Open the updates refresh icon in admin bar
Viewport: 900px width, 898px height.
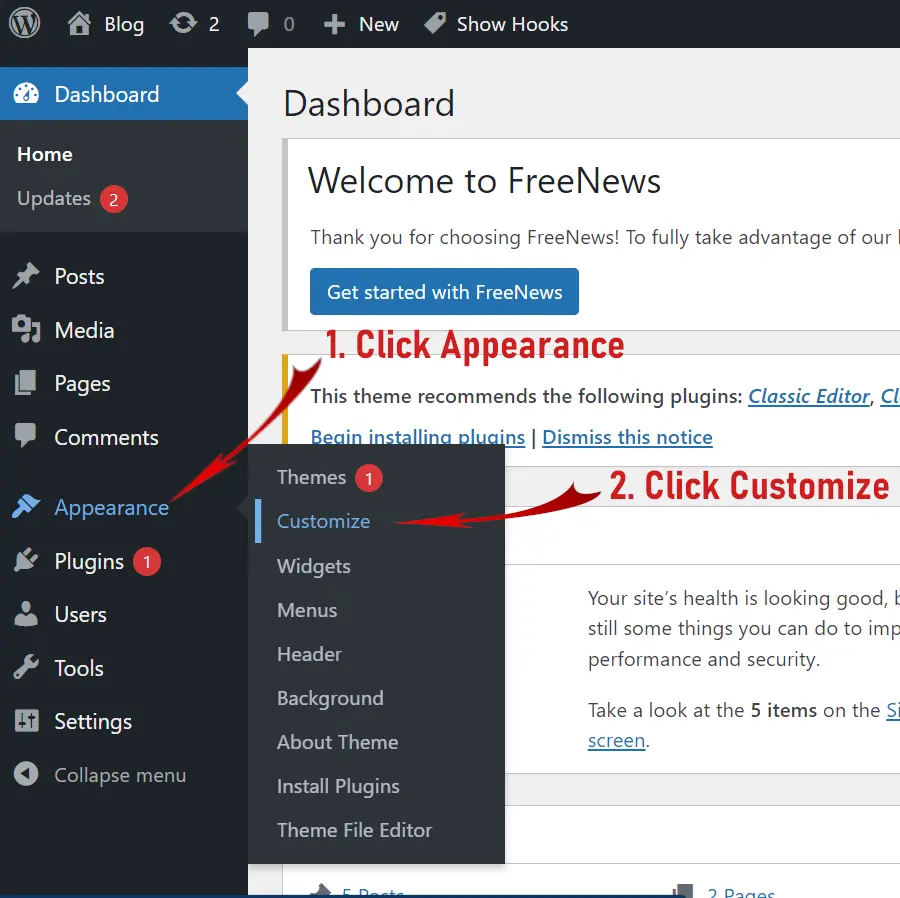(183, 24)
